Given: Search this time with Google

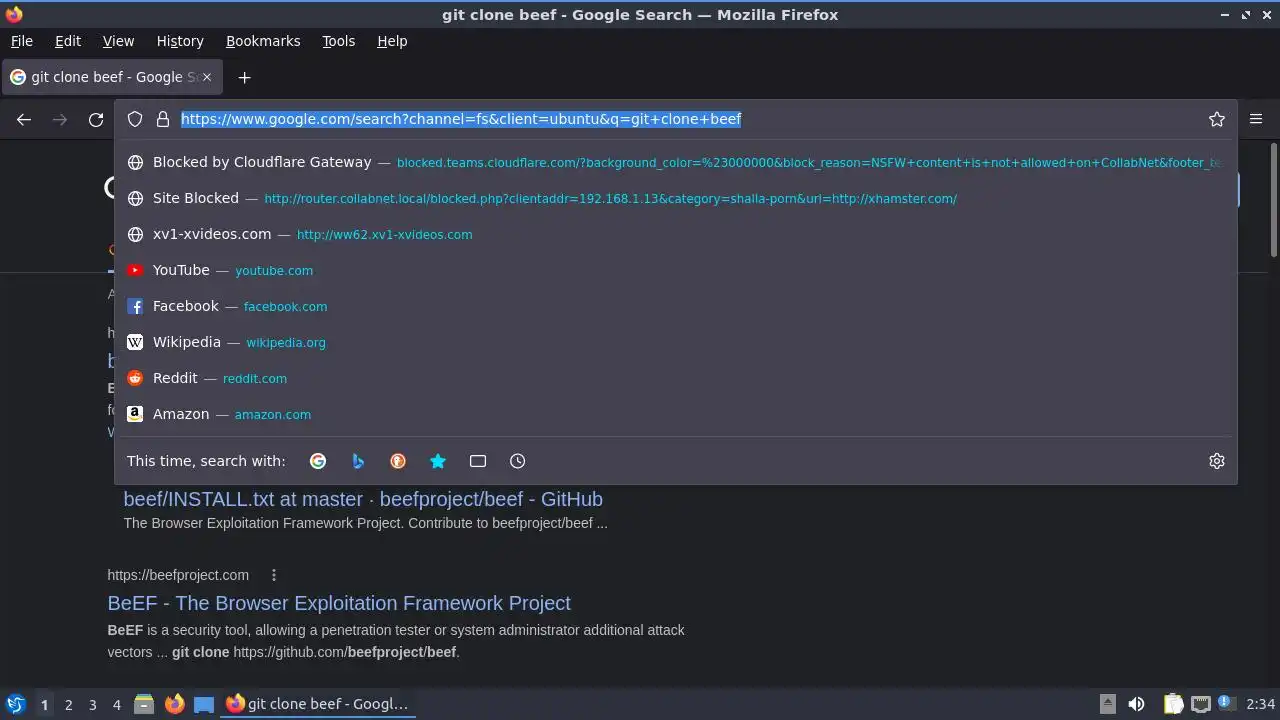Looking at the screenshot, I should (318, 461).
